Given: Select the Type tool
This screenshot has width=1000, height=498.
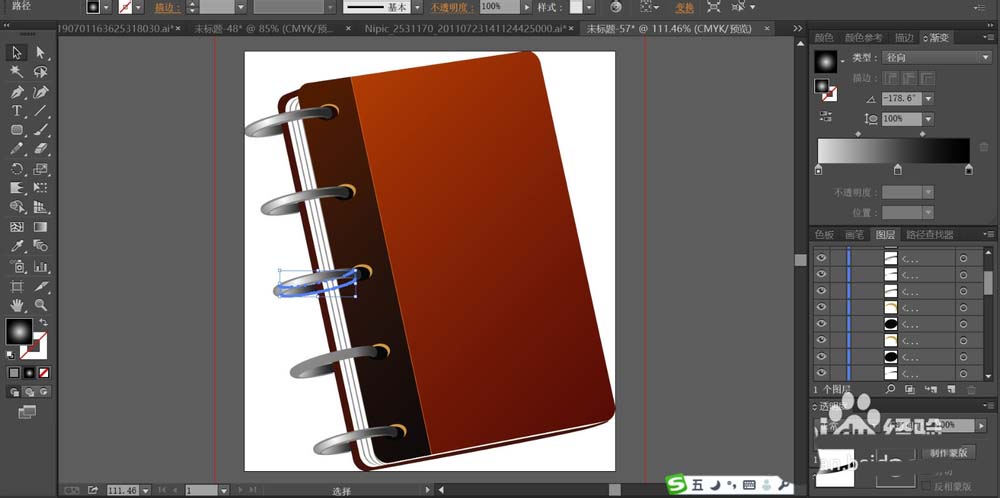Looking at the screenshot, I should click(17, 111).
